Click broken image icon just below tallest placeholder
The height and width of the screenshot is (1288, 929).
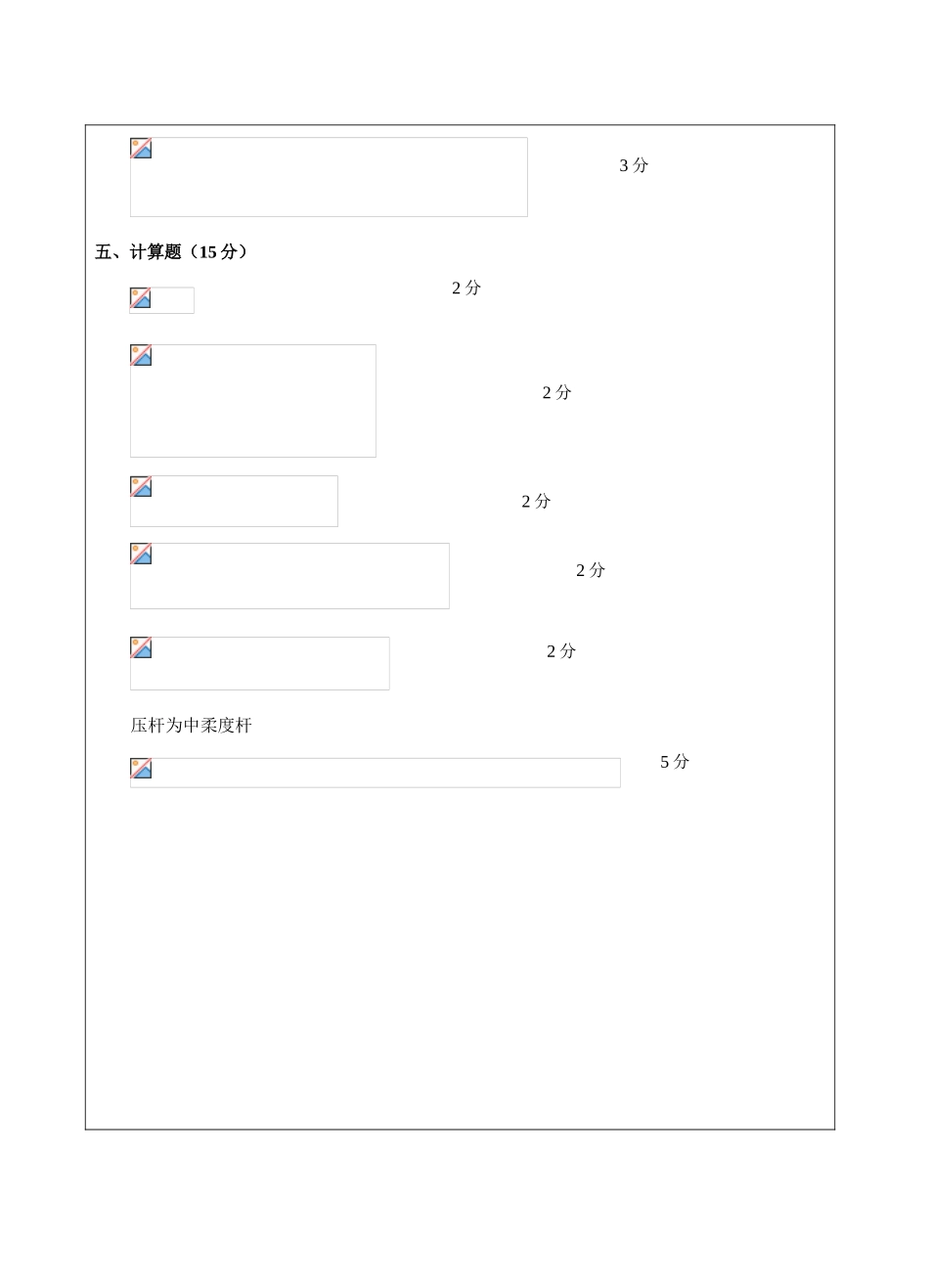click(x=142, y=487)
